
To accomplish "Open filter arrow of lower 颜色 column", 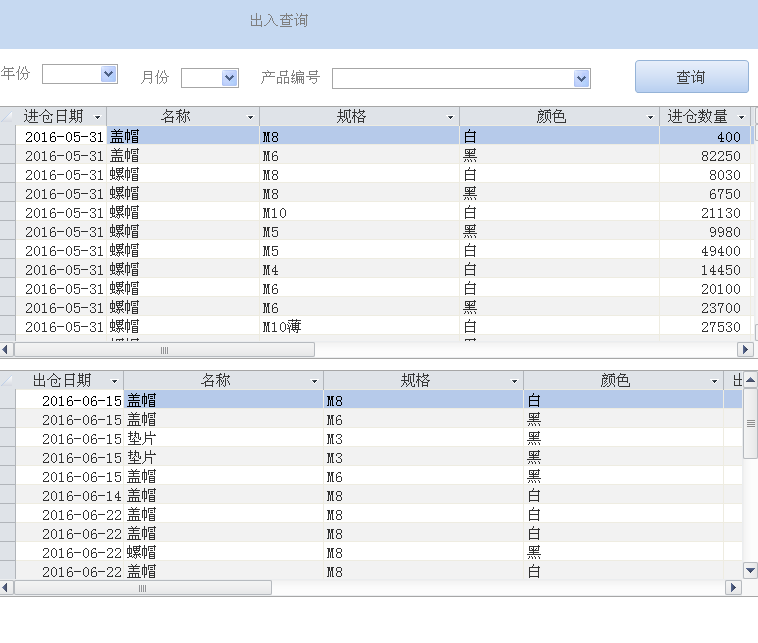I will (714, 382).
